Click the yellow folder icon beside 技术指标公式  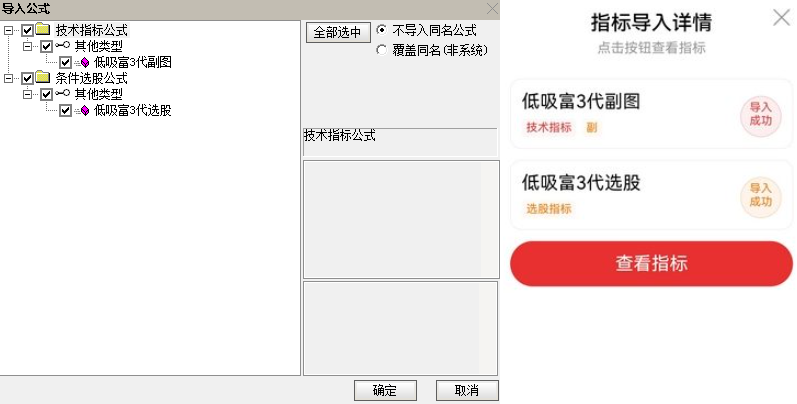(43, 29)
